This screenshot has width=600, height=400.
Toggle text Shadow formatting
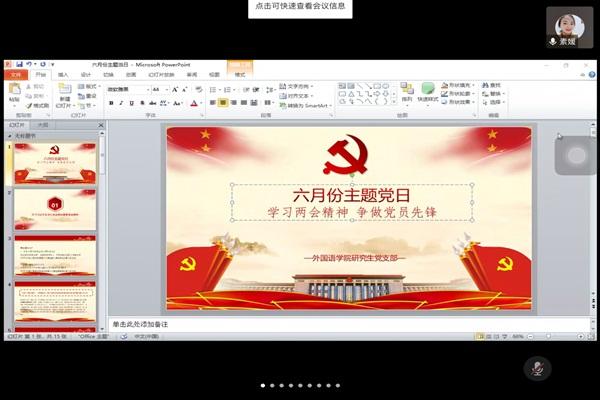(x=142, y=103)
